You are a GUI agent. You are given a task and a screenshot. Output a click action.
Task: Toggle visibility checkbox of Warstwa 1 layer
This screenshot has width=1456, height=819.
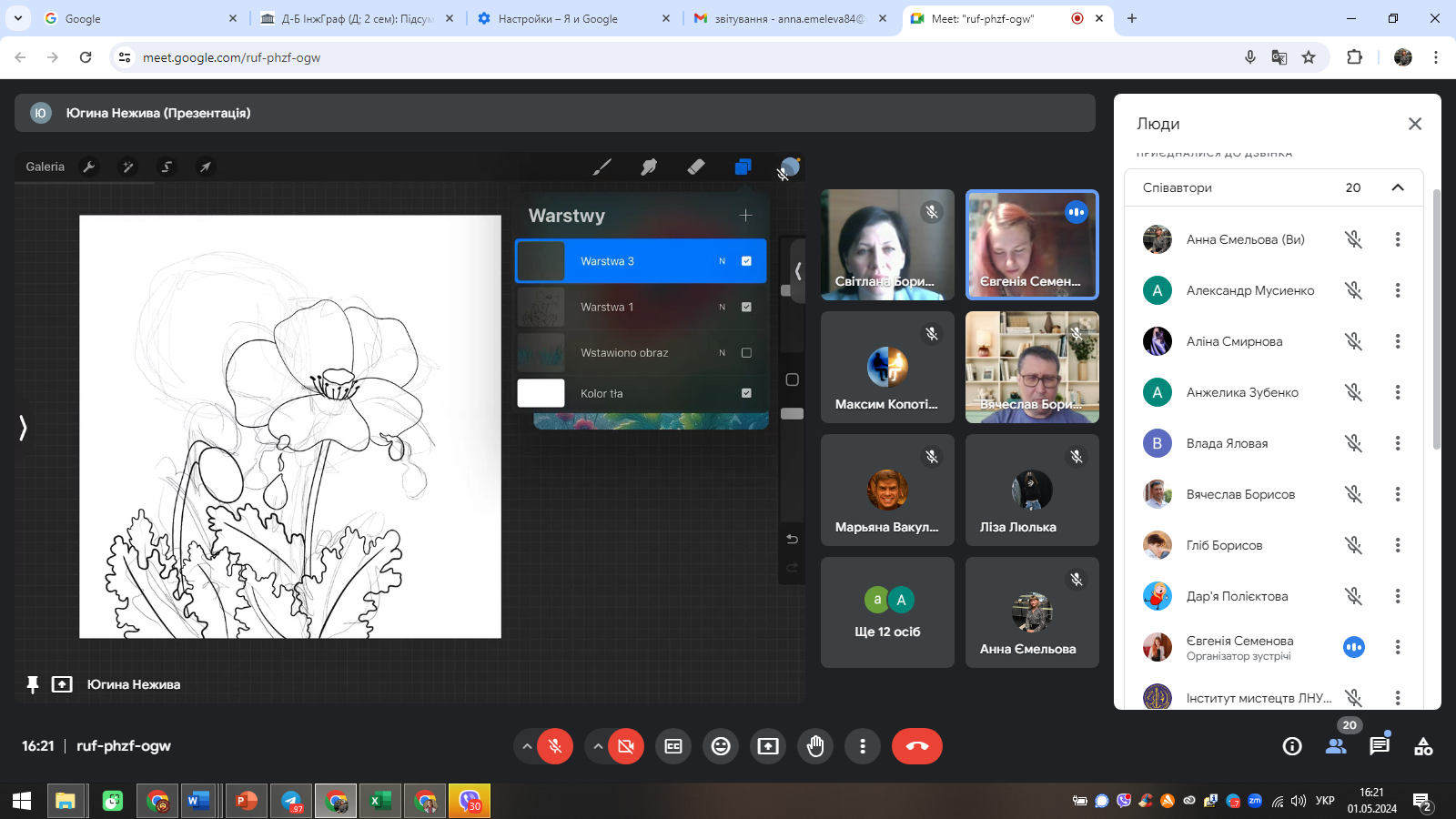[746, 307]
